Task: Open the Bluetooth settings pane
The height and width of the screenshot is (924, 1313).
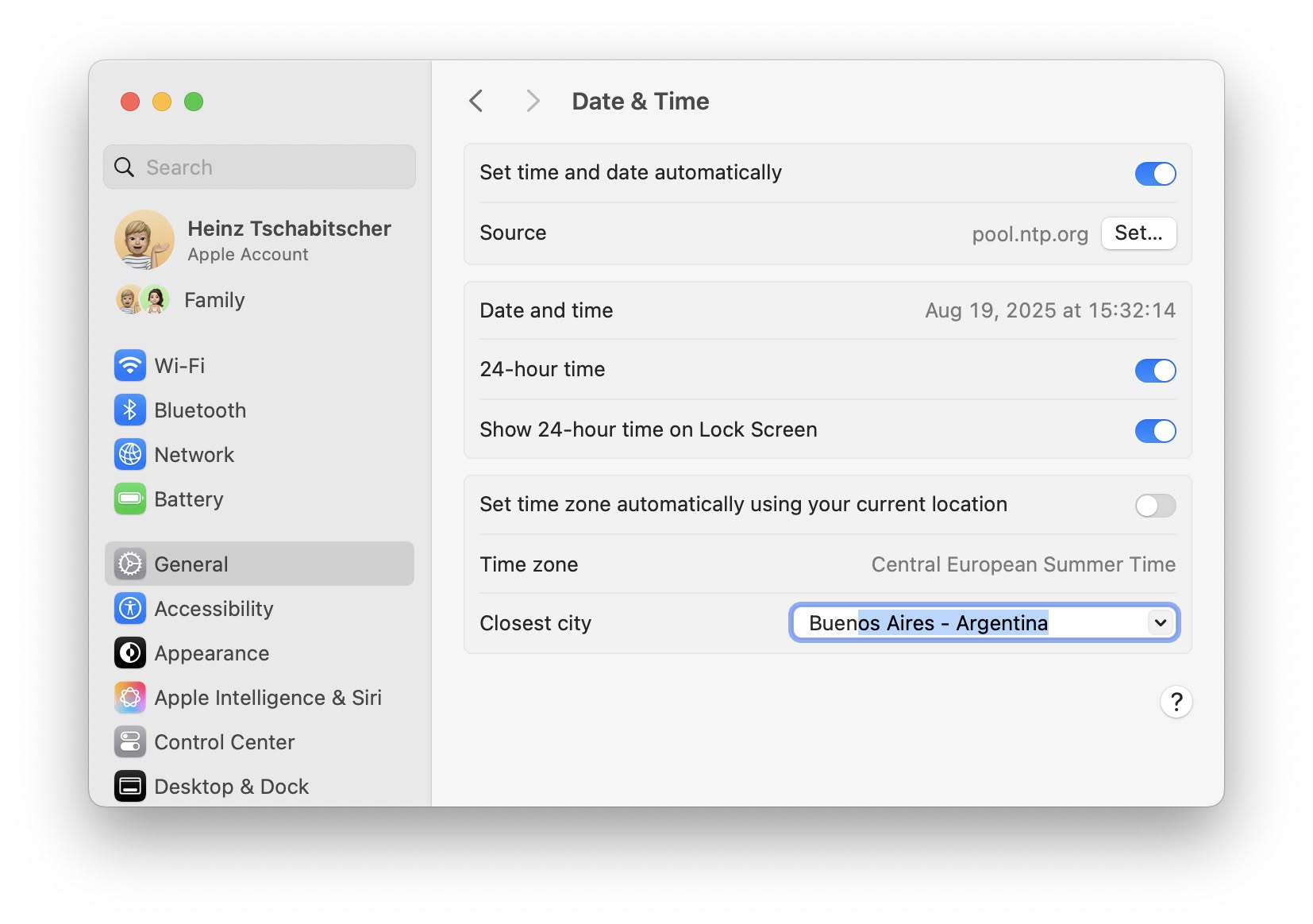Action: [x=260, y=410]
